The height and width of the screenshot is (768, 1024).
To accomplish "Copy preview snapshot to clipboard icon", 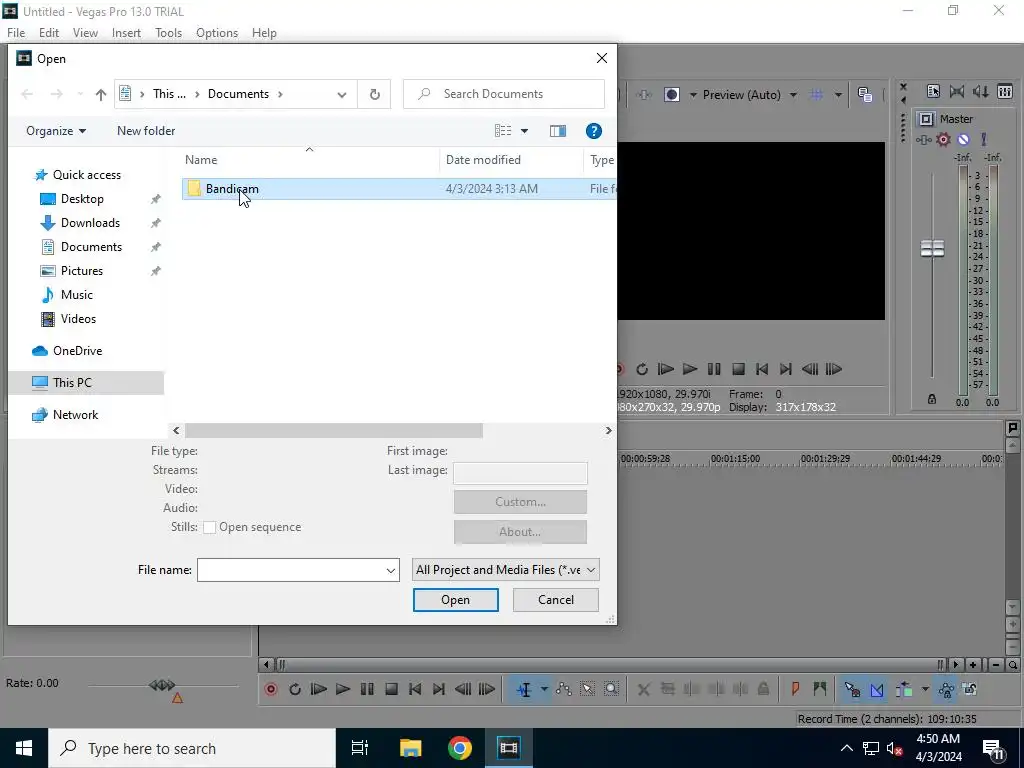I will coord(865,95).
